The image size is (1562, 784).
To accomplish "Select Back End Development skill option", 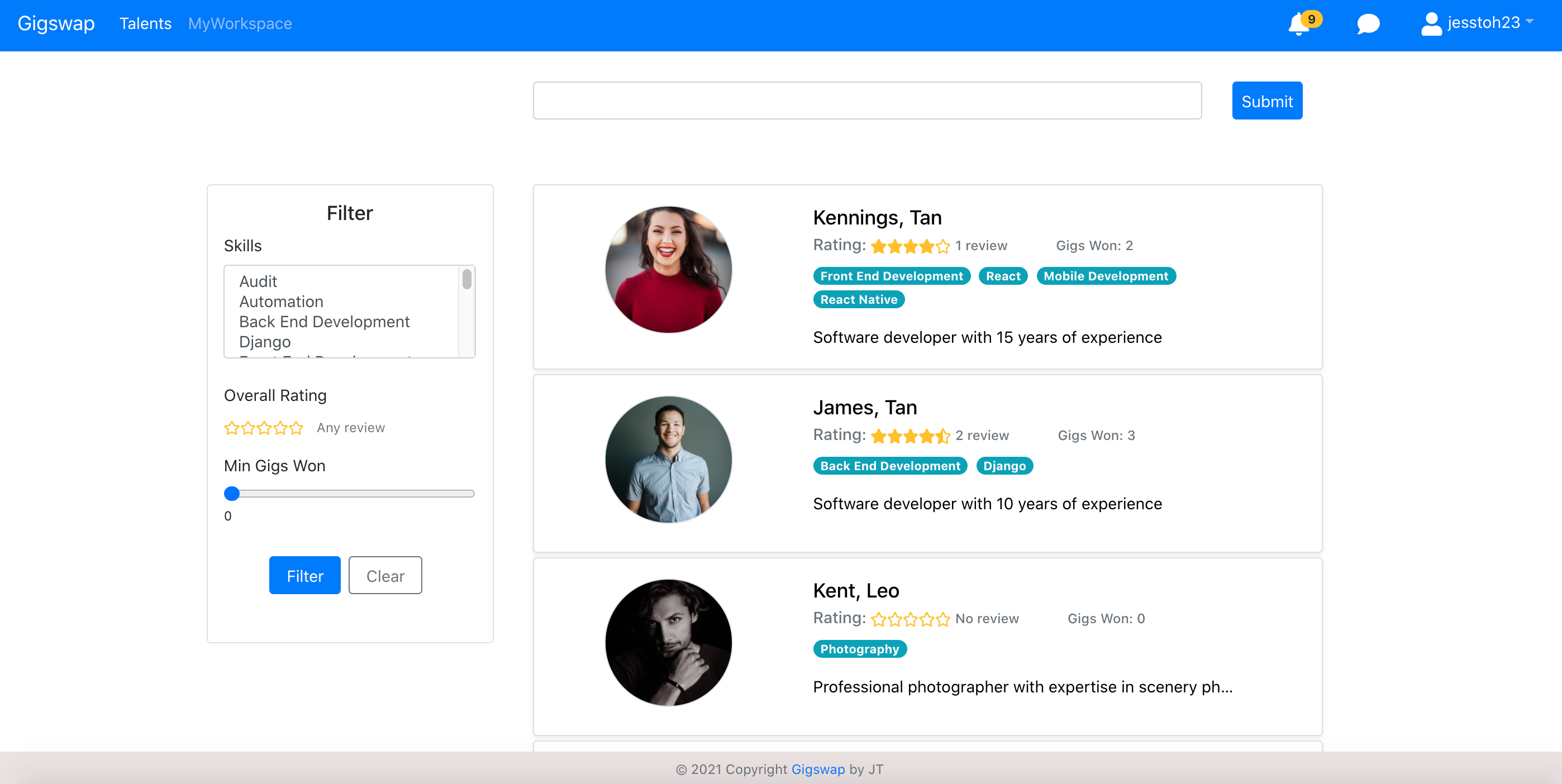I will (325, 322).
